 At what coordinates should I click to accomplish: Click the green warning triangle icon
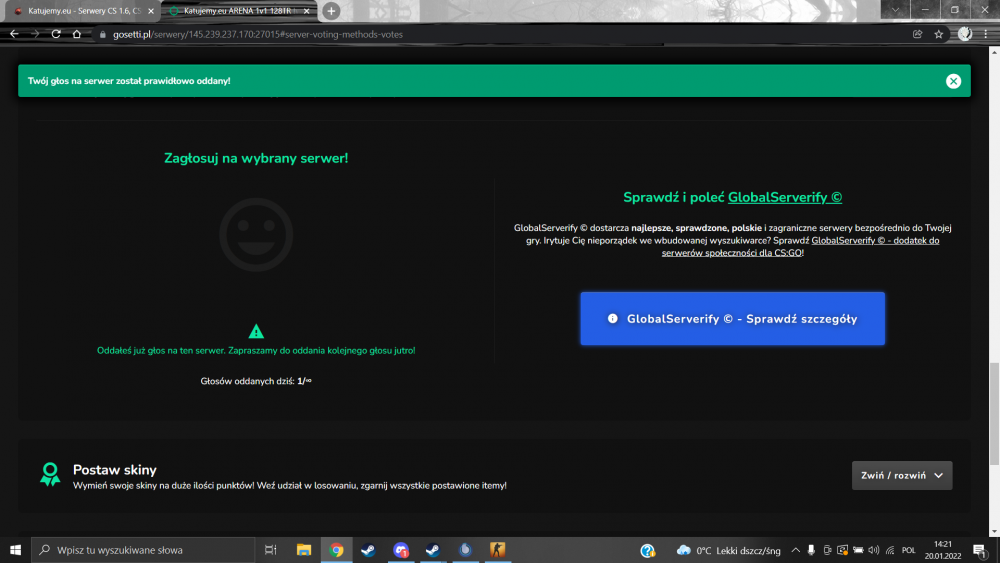coord(256,332)
